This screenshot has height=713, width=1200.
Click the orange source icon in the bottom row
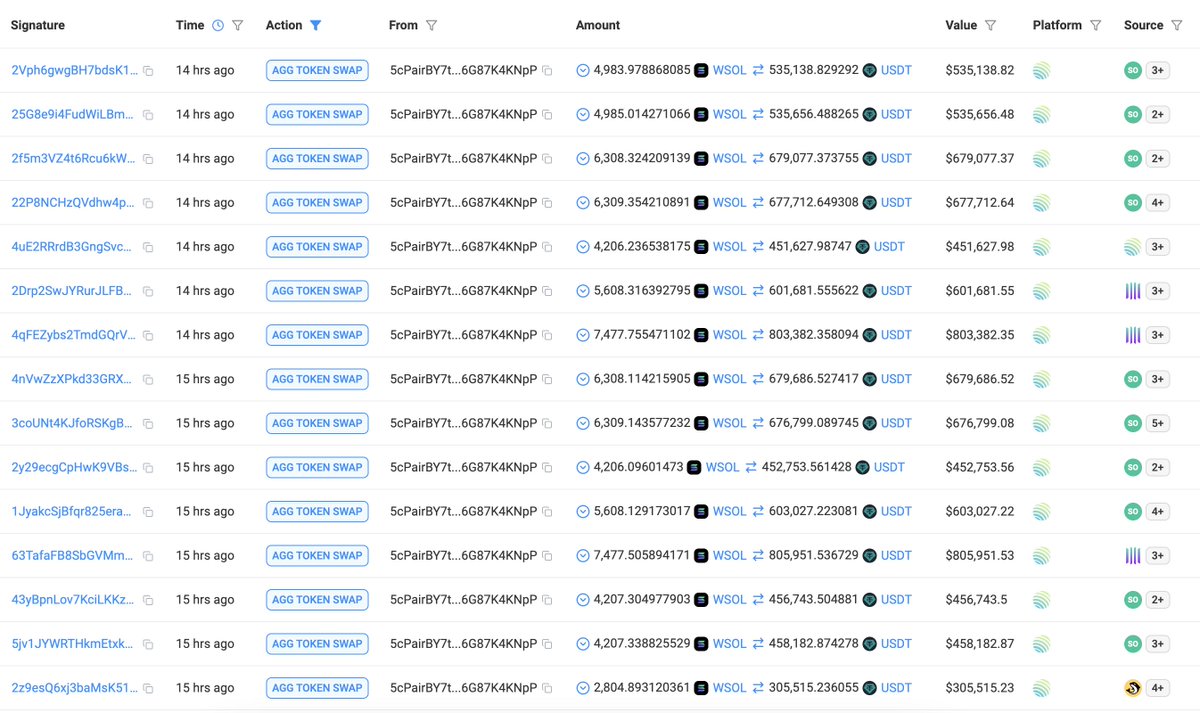tap(1132, 688)
